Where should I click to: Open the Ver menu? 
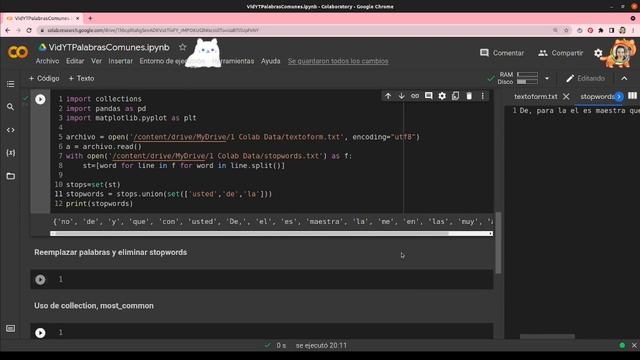point(96,61)
